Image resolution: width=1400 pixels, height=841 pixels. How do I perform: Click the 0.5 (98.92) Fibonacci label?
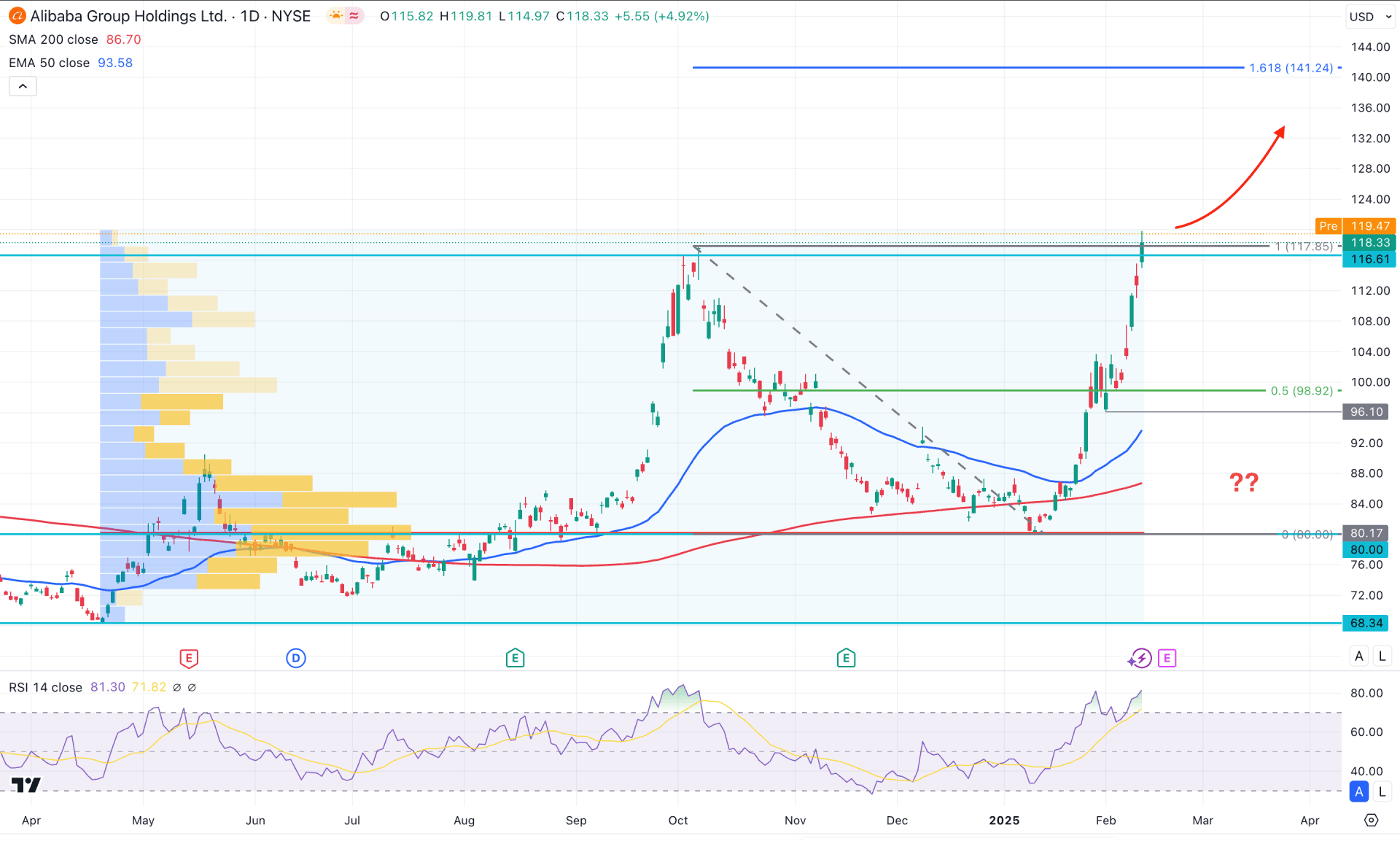(1302, 391)
